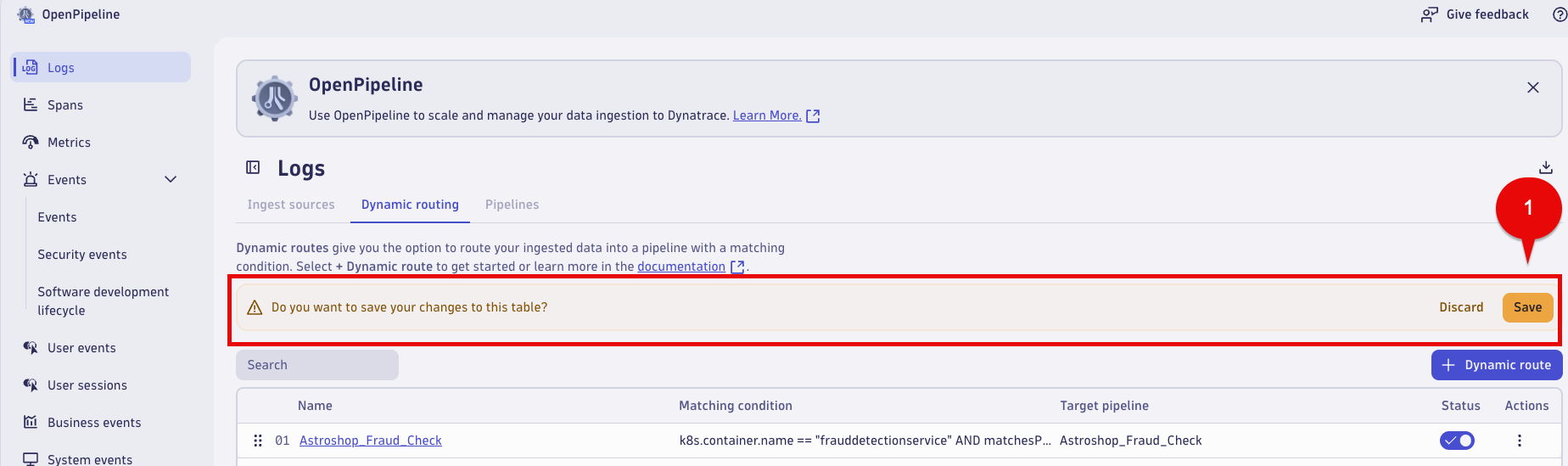Select the Events sub-item

tap(57, 217)
